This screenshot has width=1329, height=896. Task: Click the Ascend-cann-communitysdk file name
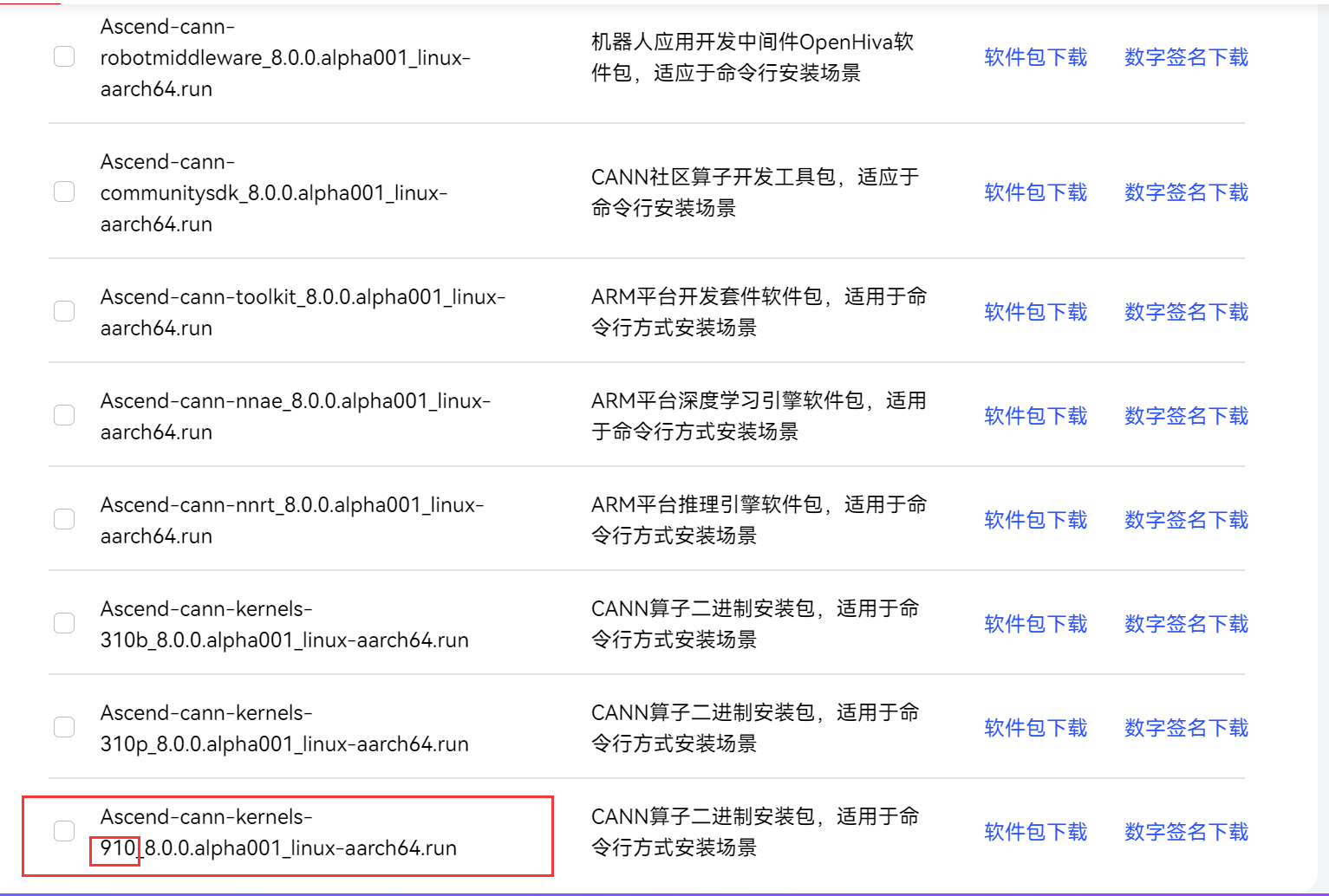pyautogui.click(x=274, y=193)
